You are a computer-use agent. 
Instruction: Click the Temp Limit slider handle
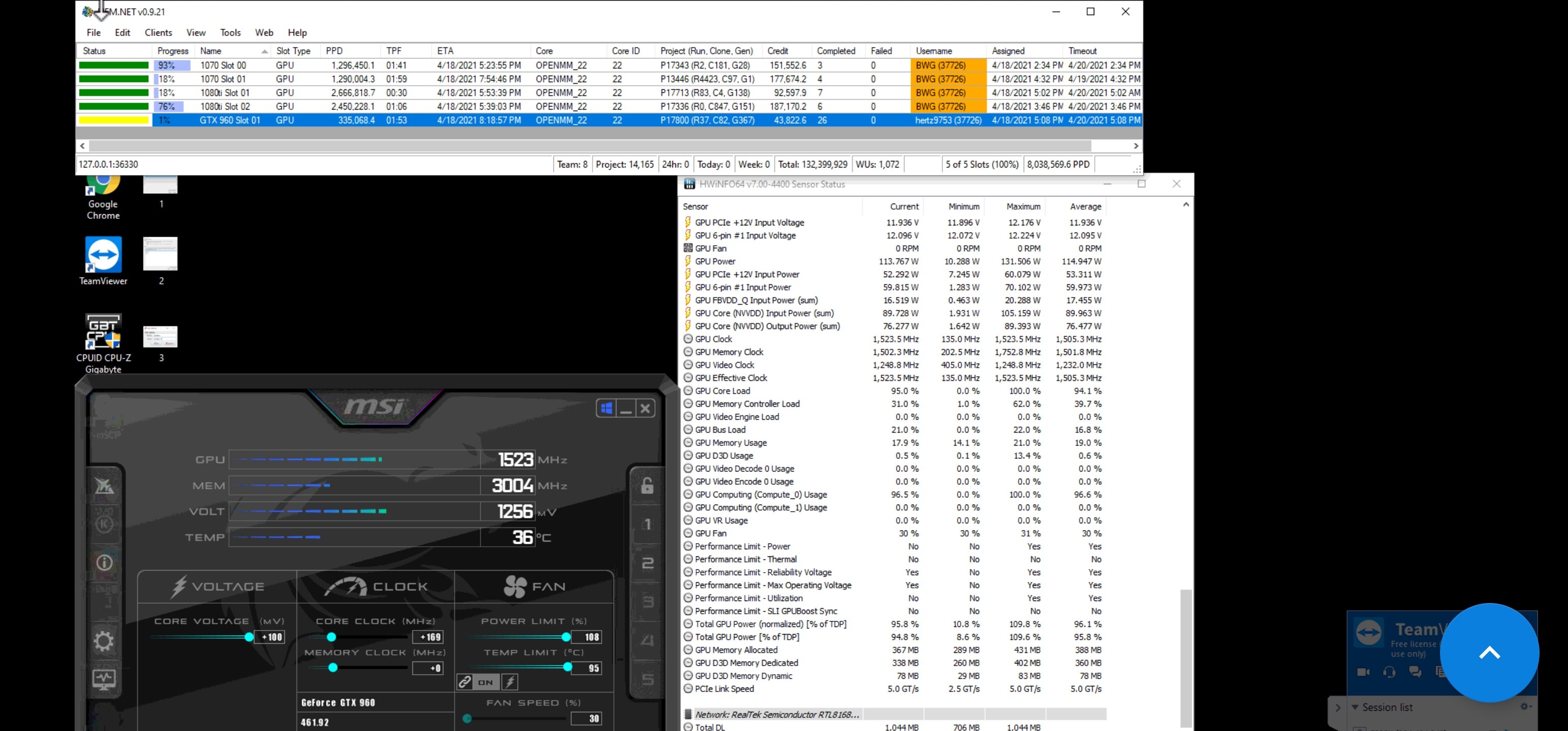click(x=568, y=668)
